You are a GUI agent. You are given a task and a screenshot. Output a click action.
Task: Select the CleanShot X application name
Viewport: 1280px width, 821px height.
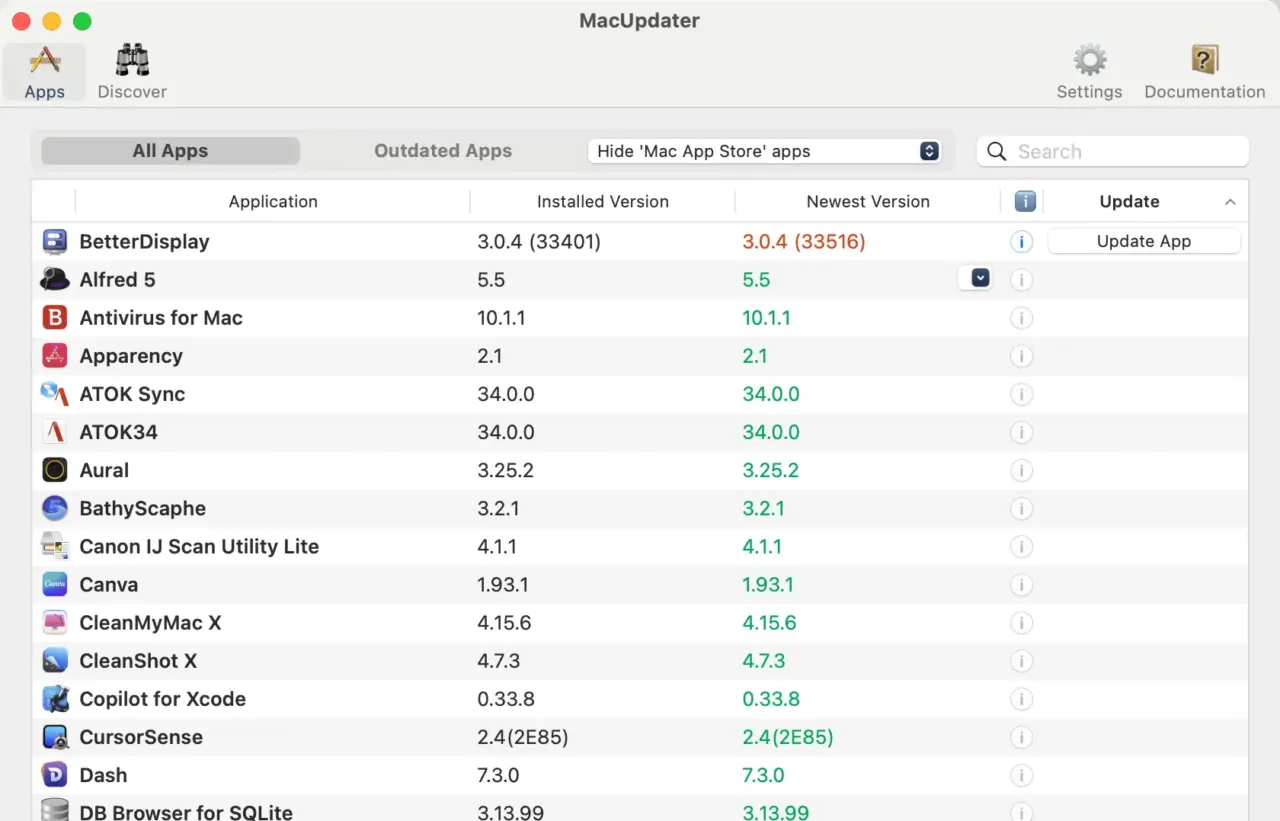point(138,661)
